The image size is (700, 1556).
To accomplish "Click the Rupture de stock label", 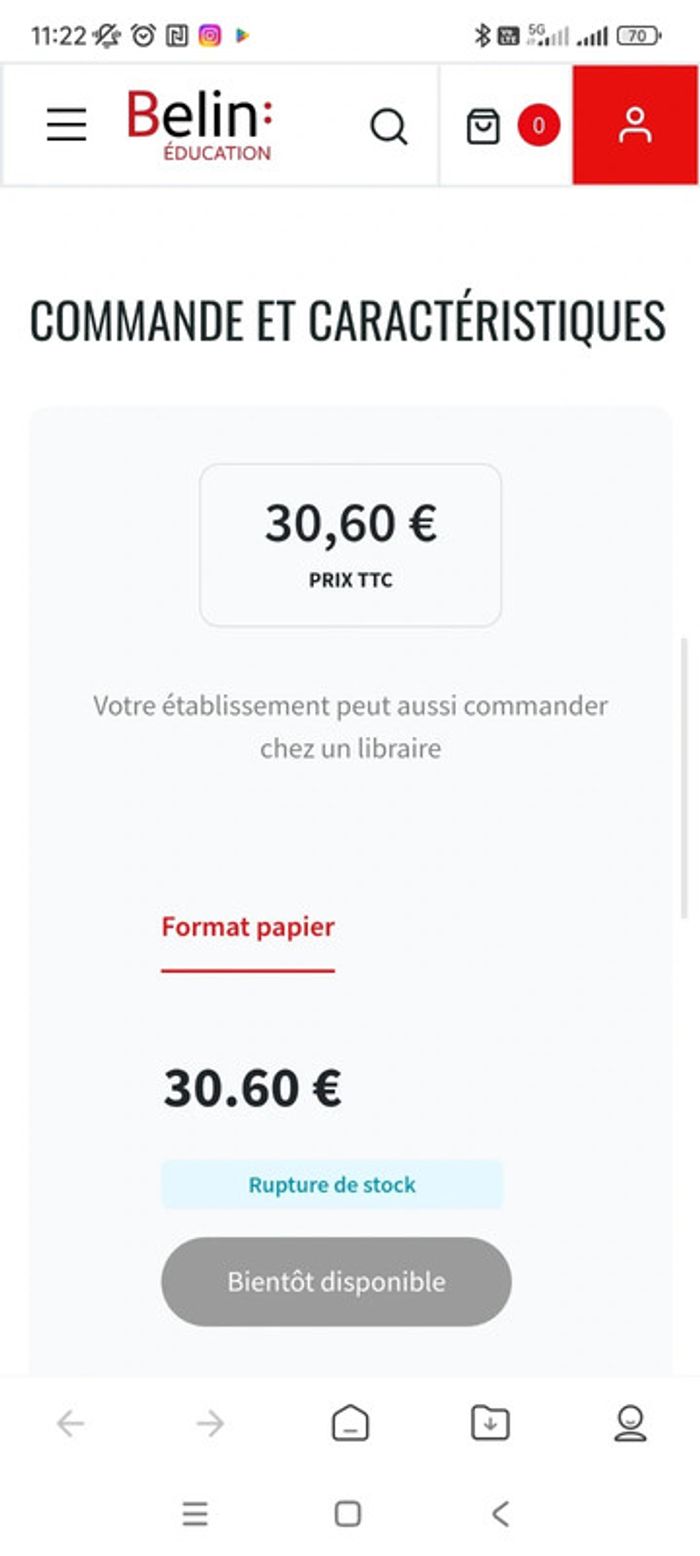I will point(332,1184).
